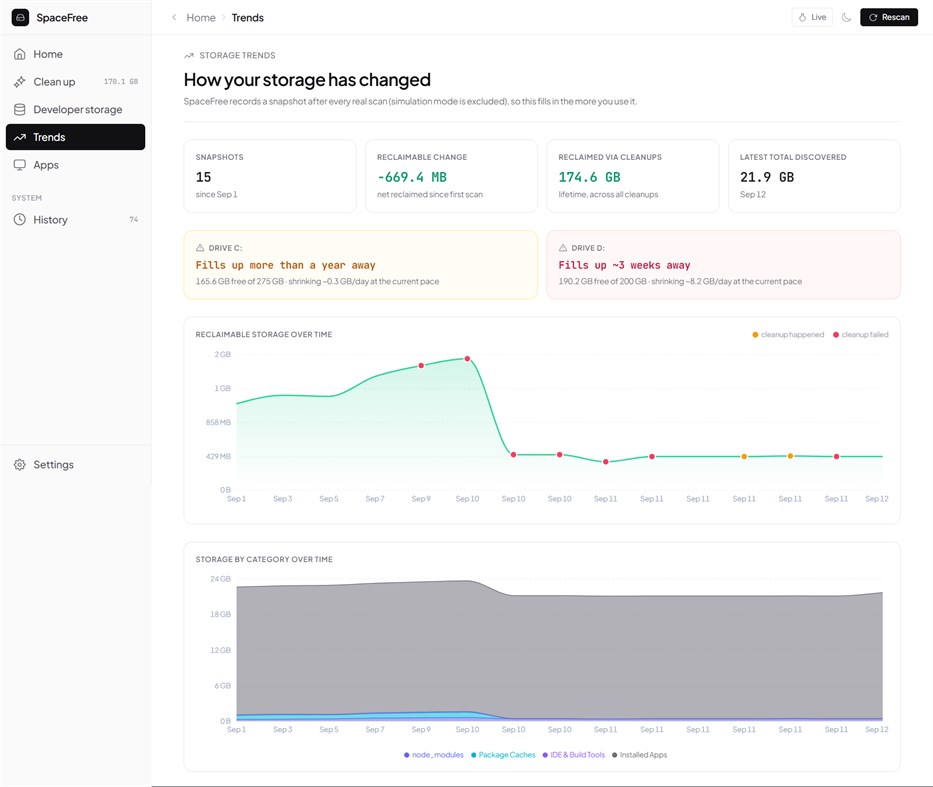This screenshot has height=787, width=933.
Task: Click the SpaceFree app name
Action: pyautogui.click(x=62, y=18)
